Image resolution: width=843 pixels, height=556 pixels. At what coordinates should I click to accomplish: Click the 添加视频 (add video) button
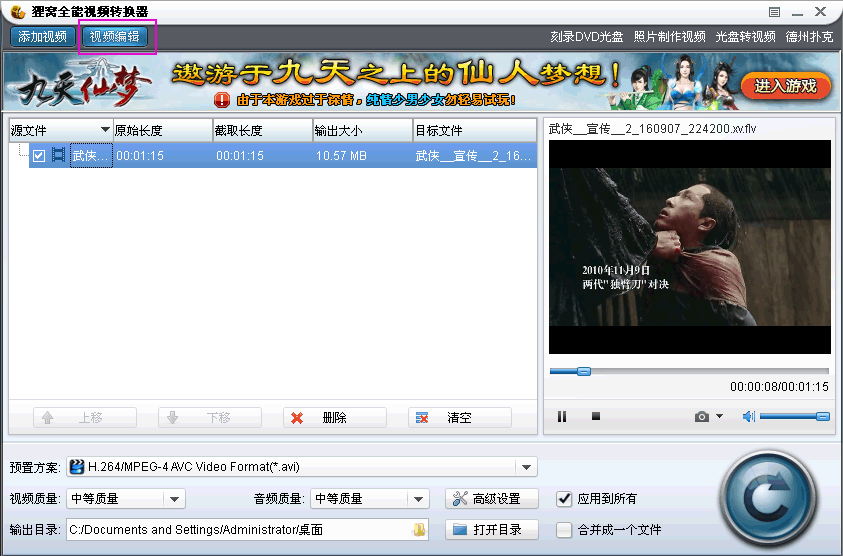click(x=42, y=37)
